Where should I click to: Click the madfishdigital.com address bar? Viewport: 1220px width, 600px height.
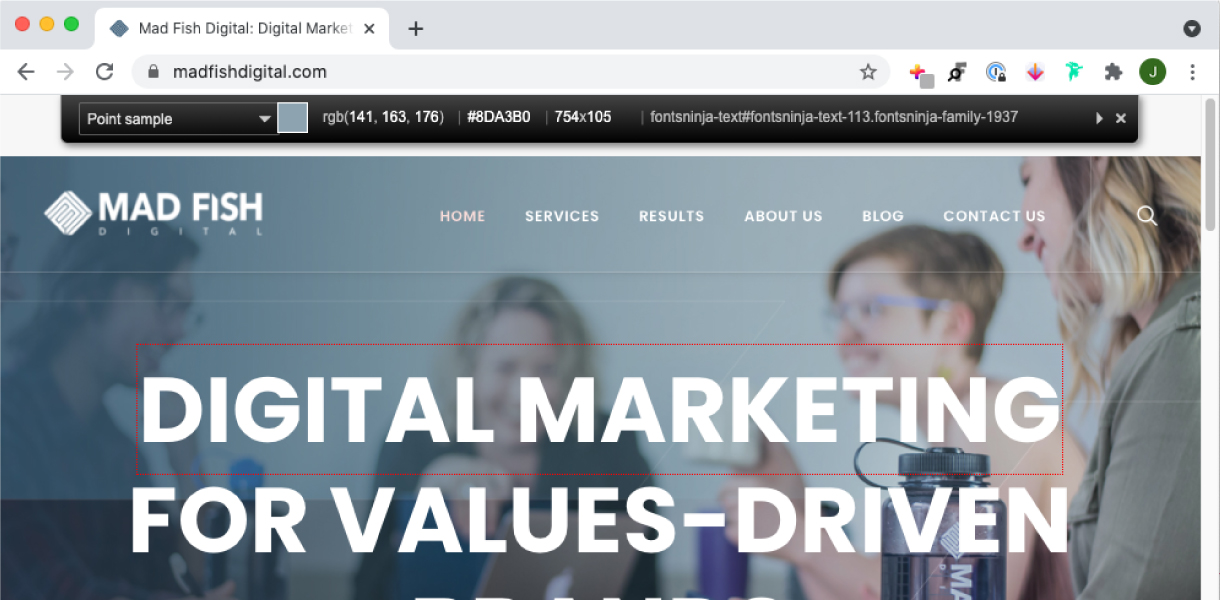click(510, 72)
